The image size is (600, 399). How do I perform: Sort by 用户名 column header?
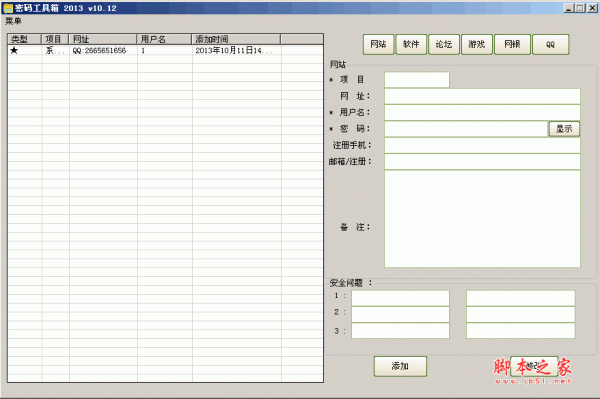164,39
